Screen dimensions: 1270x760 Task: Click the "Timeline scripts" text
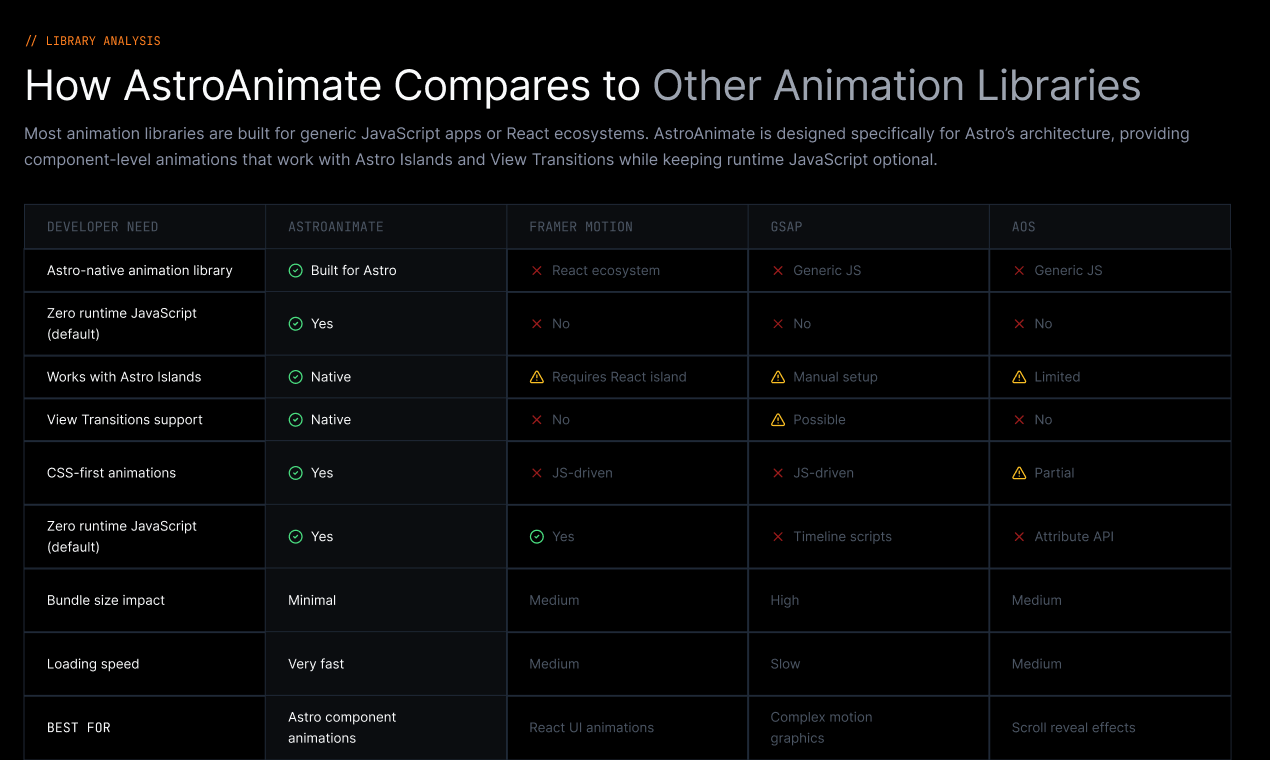pos(843,537)
